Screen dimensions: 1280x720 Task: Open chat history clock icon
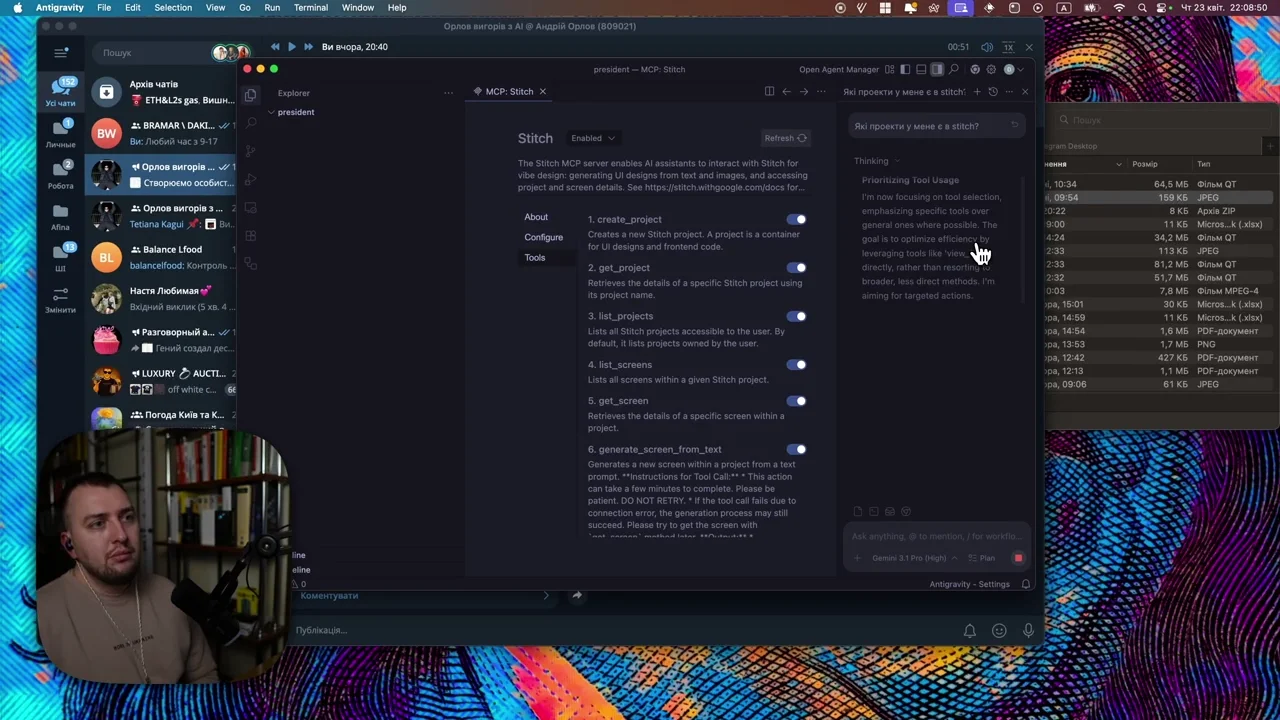pyautogui.click(x=993, y=92)
